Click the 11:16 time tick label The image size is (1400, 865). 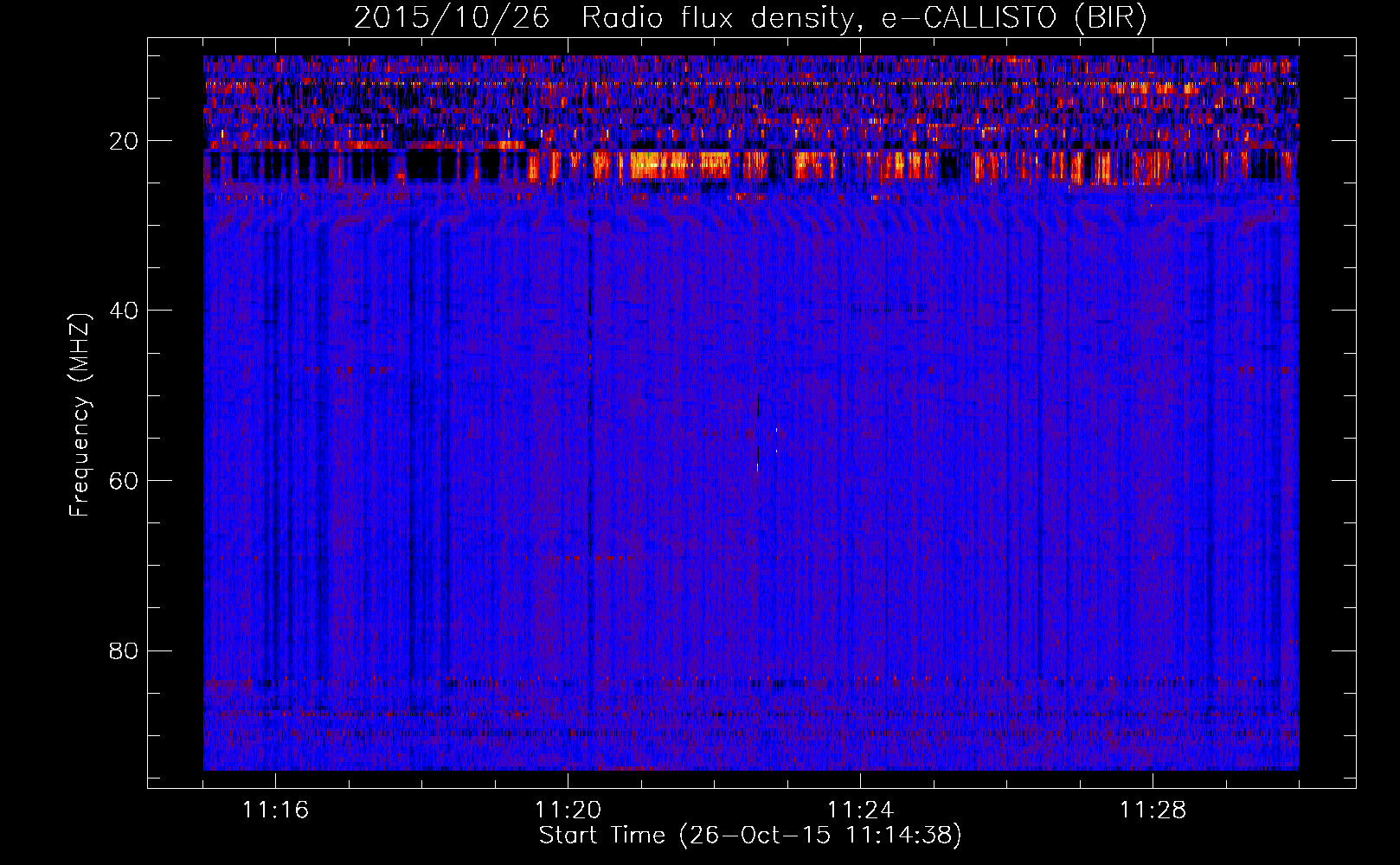tap(275, 811)
